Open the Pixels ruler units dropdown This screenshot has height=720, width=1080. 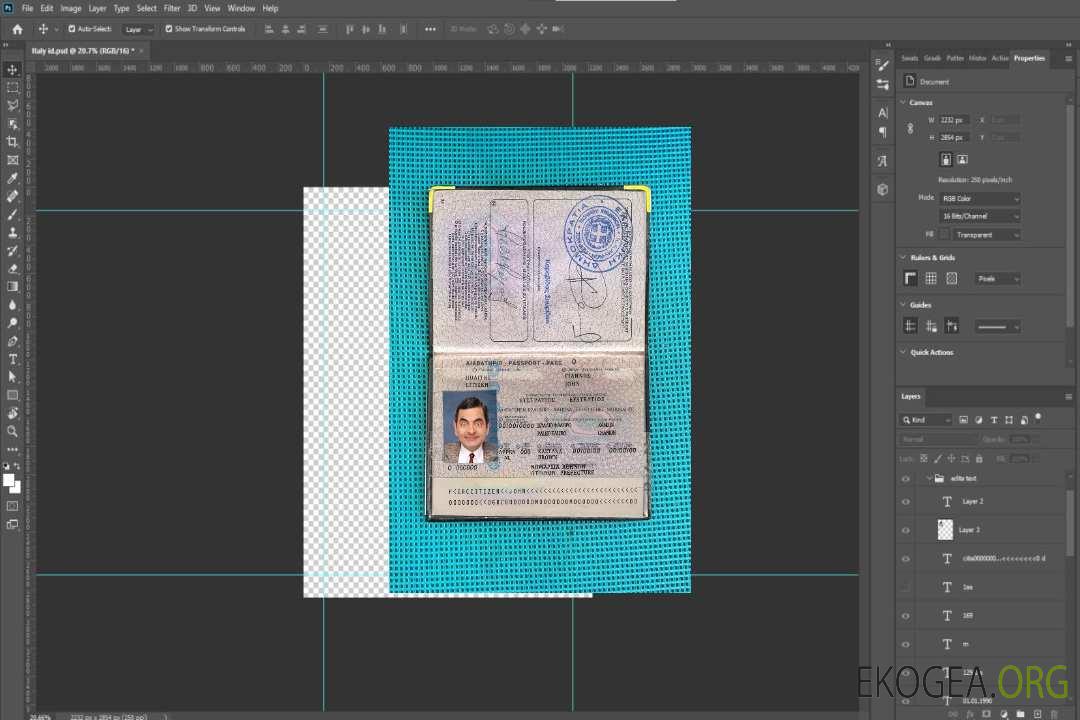tap(998, 279)
